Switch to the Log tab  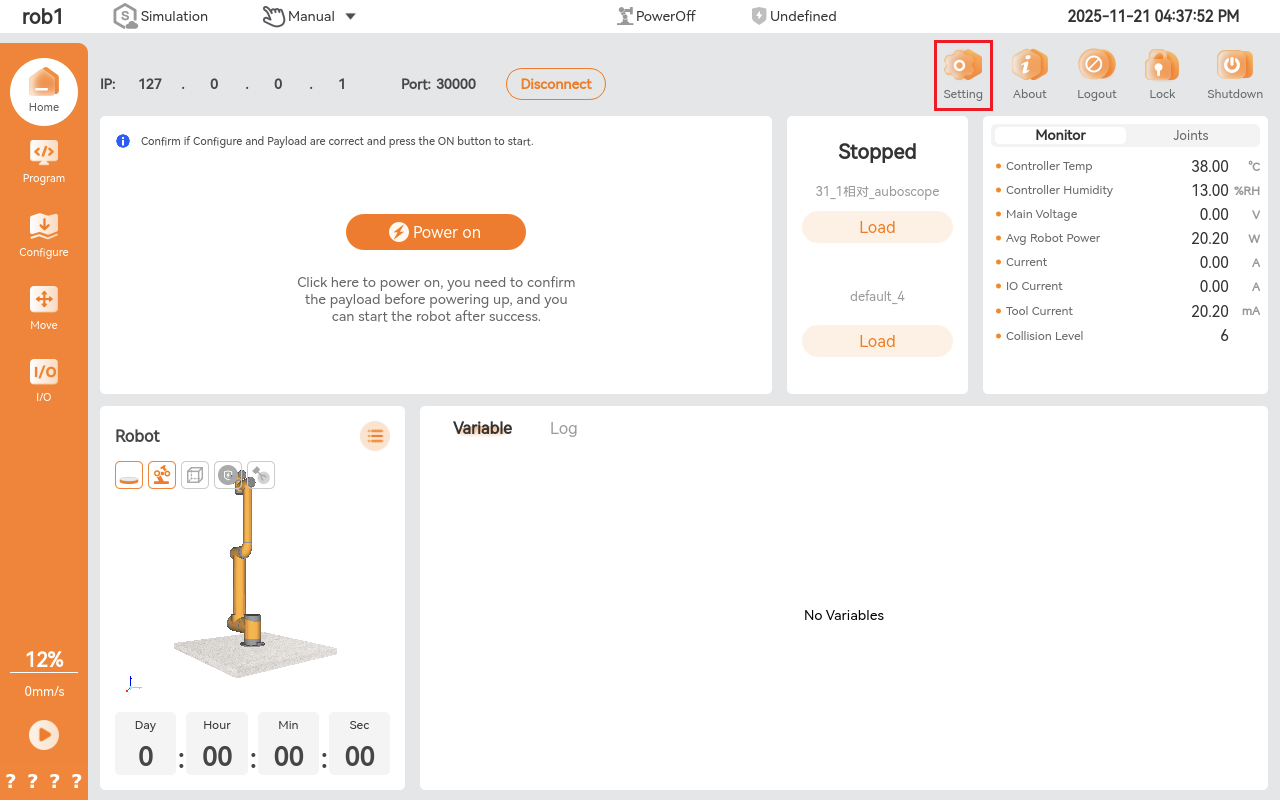pyautogui.click(x=563, y=428)
